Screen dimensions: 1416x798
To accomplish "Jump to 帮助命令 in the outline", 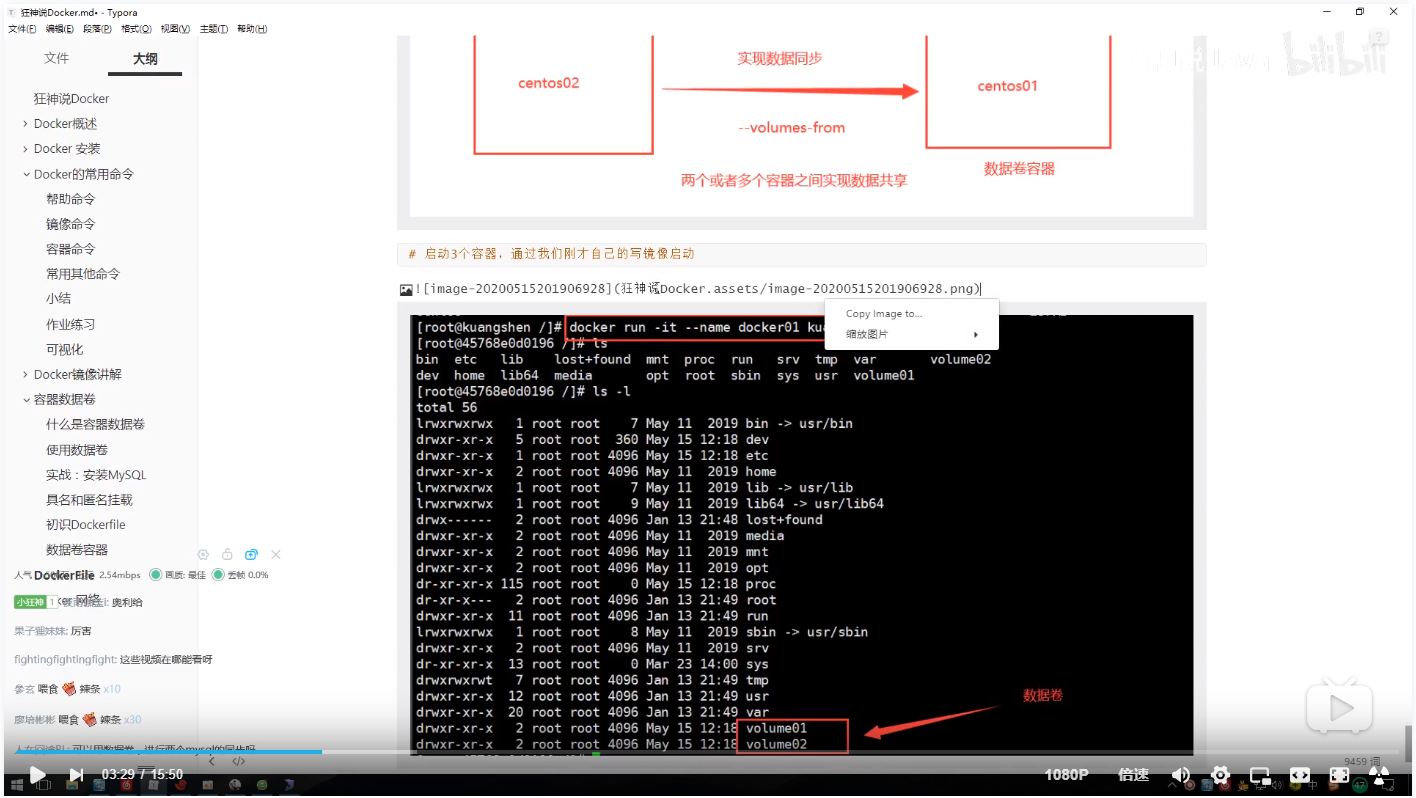I will pyautogui.click(x=71, y=199).
